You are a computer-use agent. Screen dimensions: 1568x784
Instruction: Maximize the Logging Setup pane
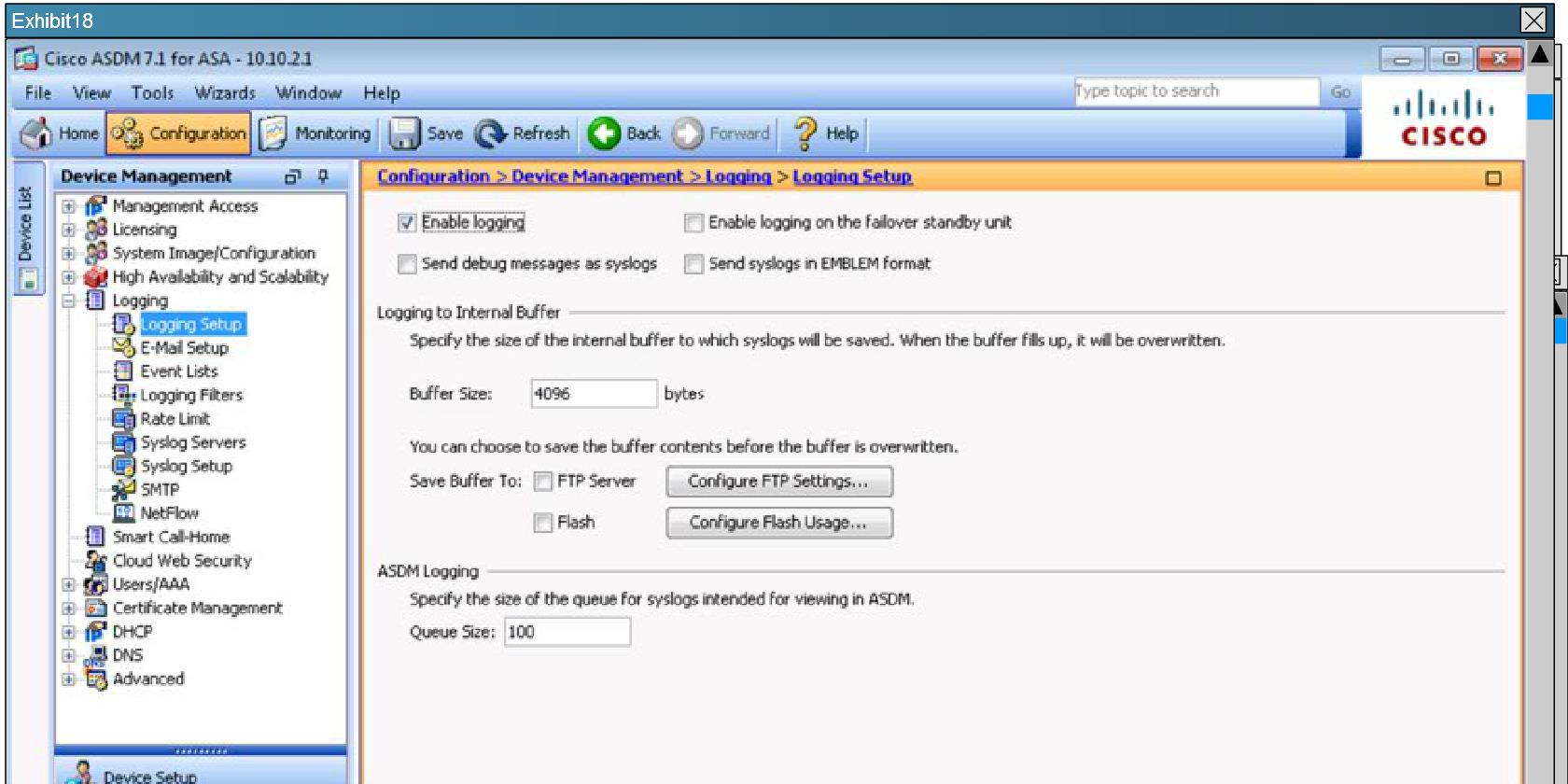pyautogui.click(x=1493, y=177)
